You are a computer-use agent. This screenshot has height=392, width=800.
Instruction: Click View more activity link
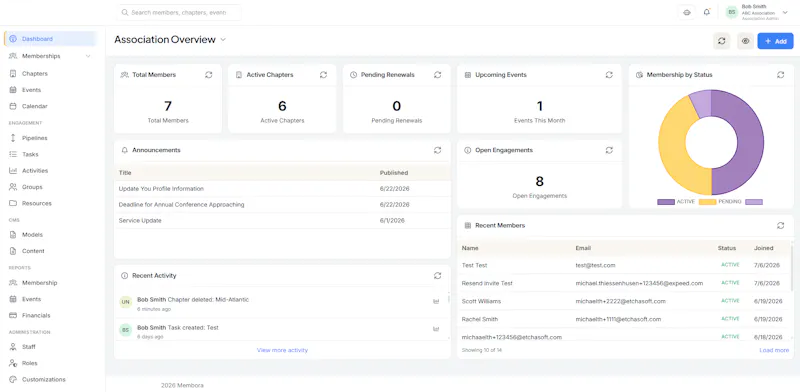(282, 350)
